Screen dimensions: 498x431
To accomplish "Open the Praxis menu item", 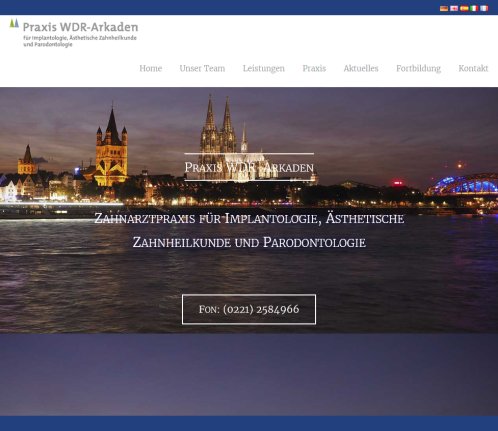I will pyautogui.click(x=314, y=68).
